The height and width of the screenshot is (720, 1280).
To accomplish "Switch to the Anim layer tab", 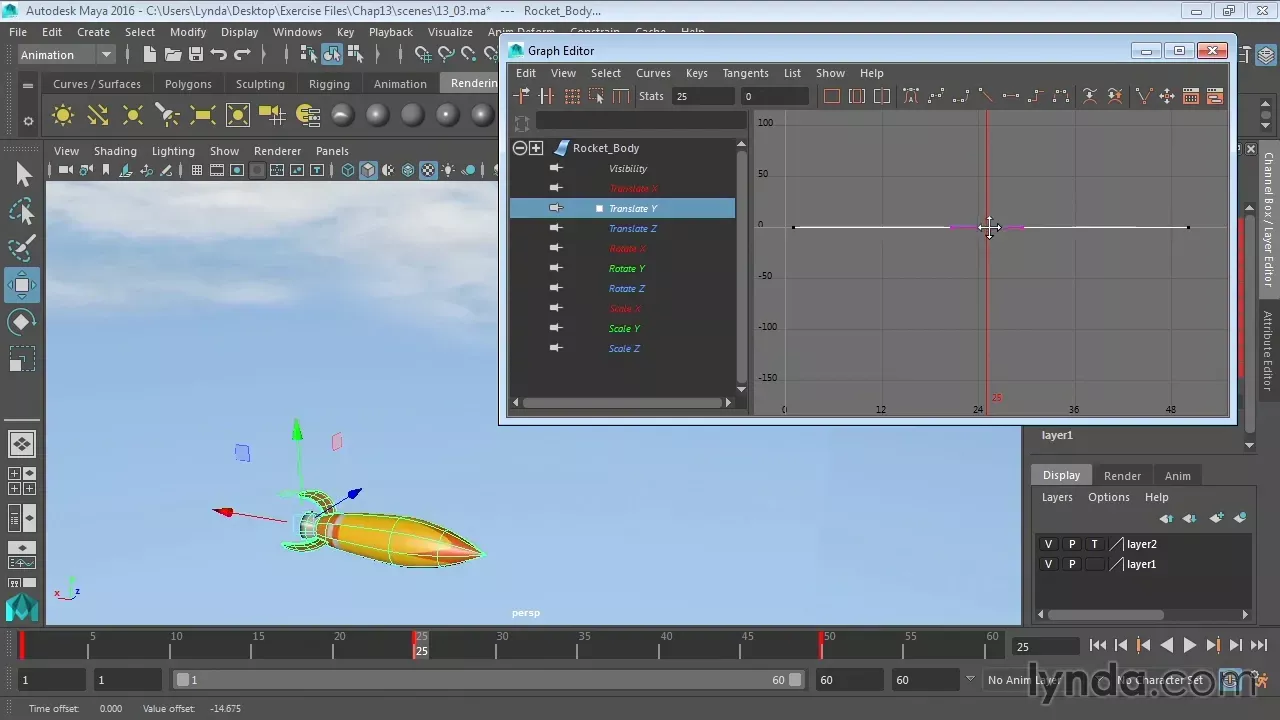I will point(1177,476).
